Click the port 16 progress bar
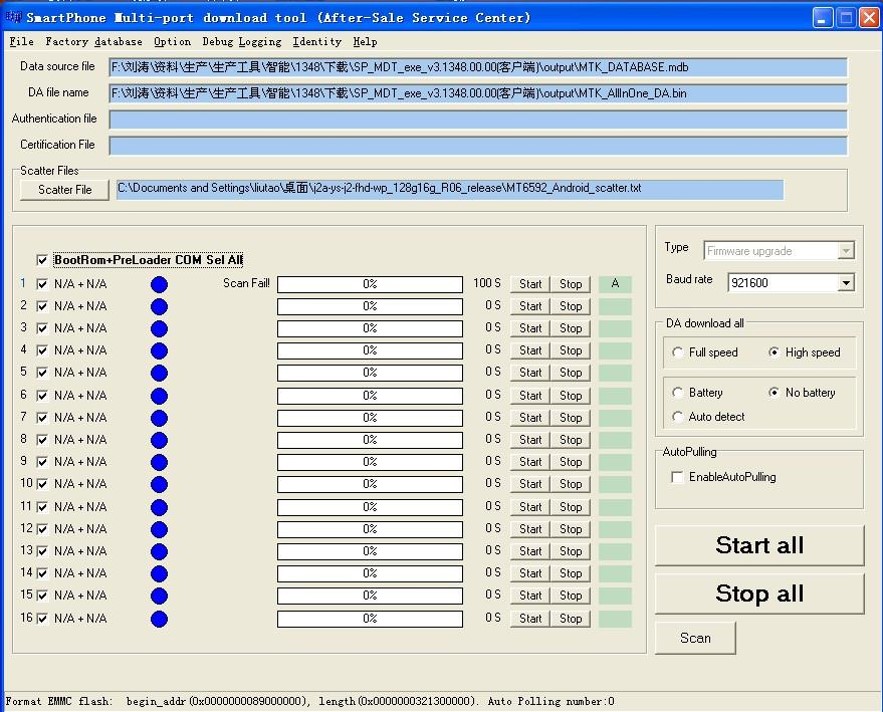 [x=370, y=618]
